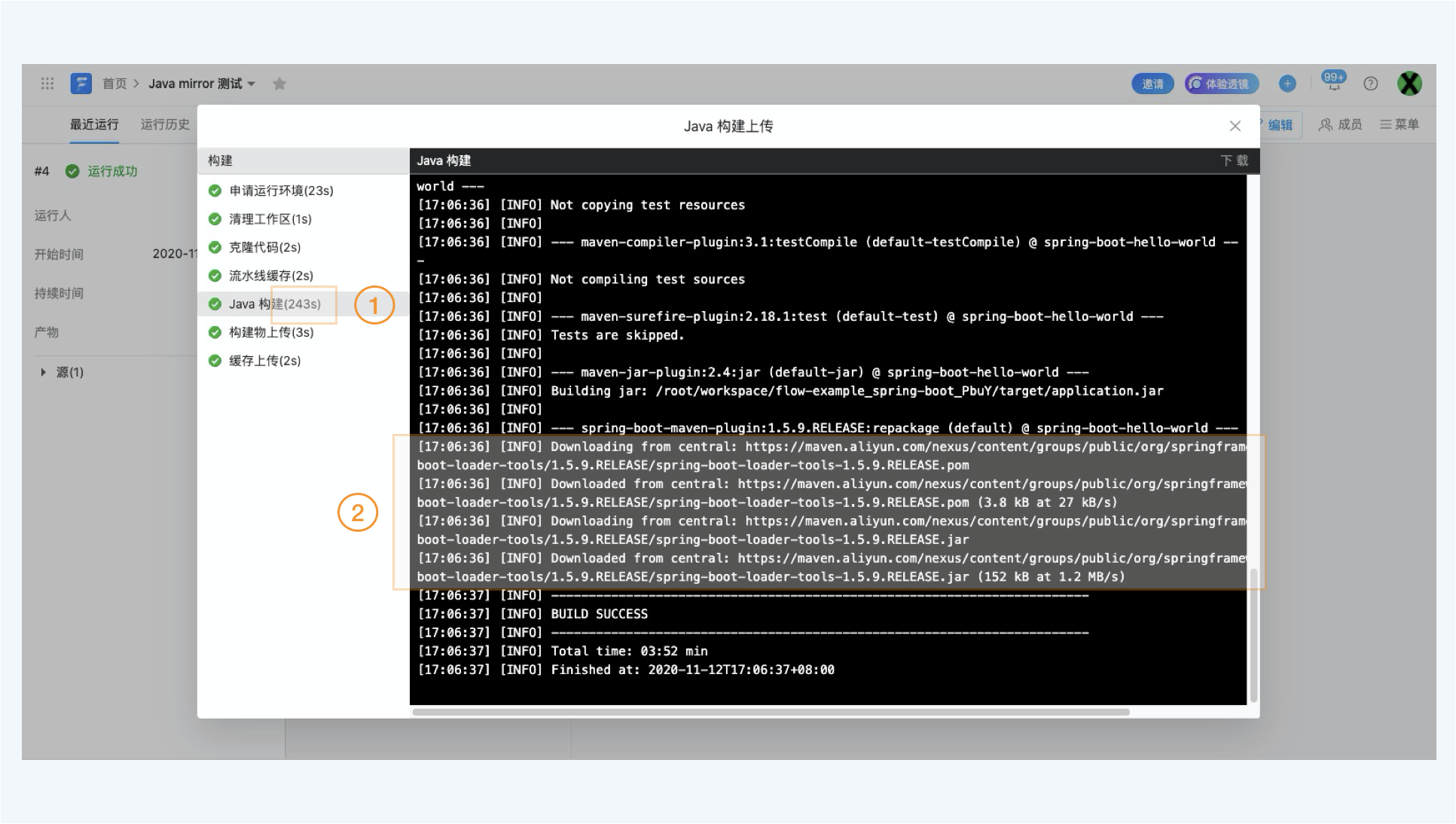This screenshot has height=824, width=1456.
Task: Select the 申请运行环境(23s) step
Action: point(303,191)
